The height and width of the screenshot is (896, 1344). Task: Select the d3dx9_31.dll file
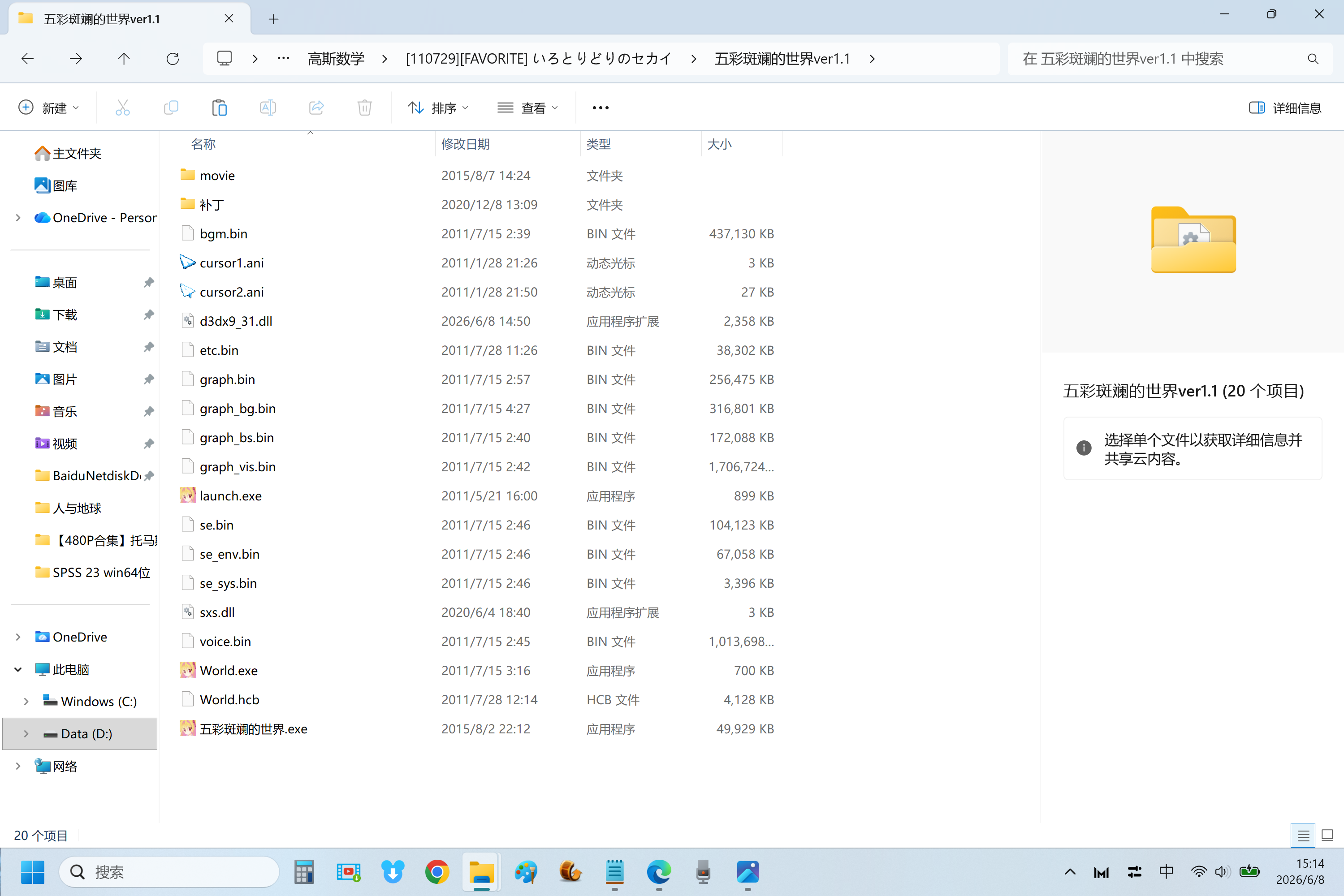pyautogui.click(x=236, y=321)
